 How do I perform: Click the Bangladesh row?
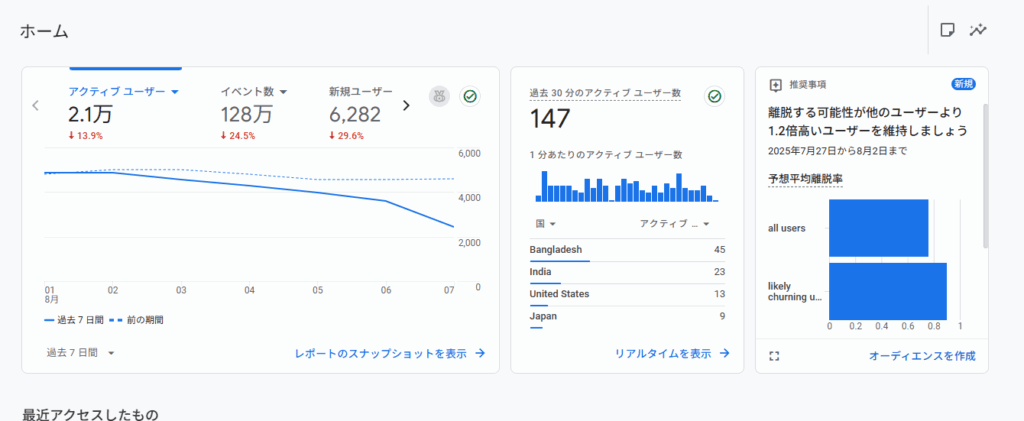click(628, 251)
